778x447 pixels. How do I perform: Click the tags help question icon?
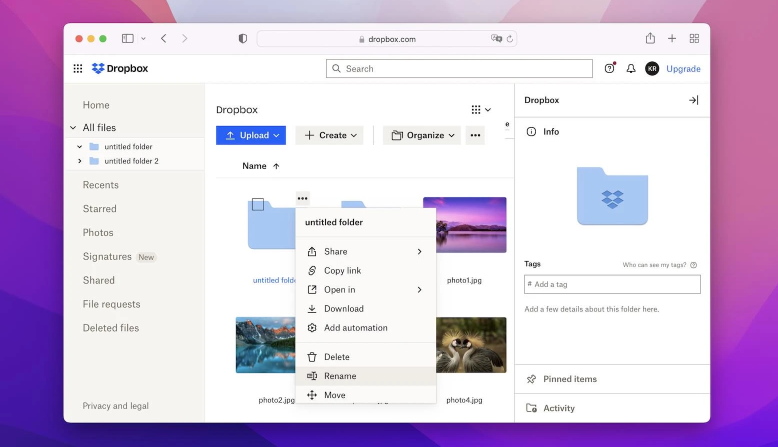tap(694, 265)
